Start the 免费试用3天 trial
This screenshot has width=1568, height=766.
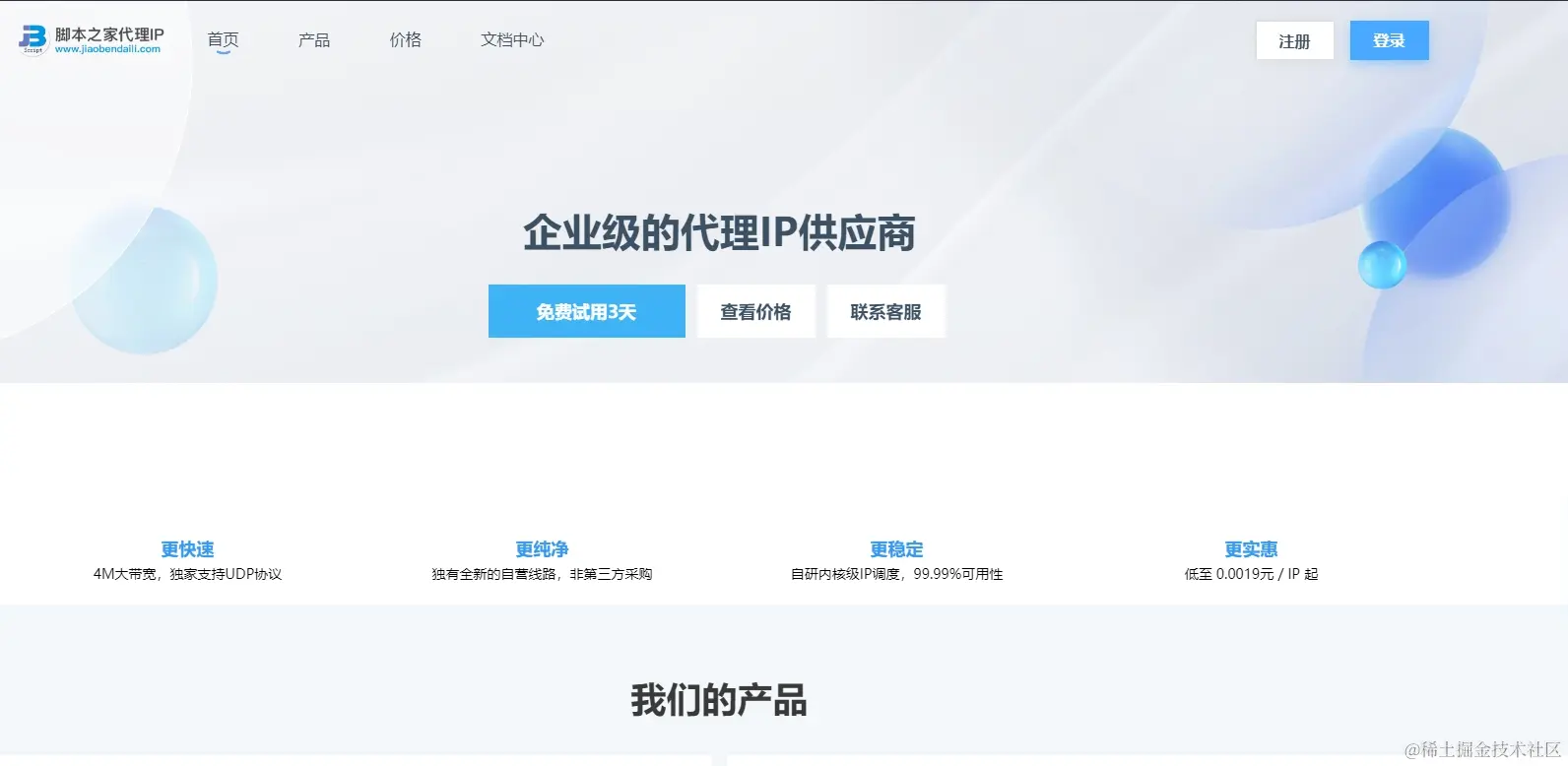click(586, 311)
